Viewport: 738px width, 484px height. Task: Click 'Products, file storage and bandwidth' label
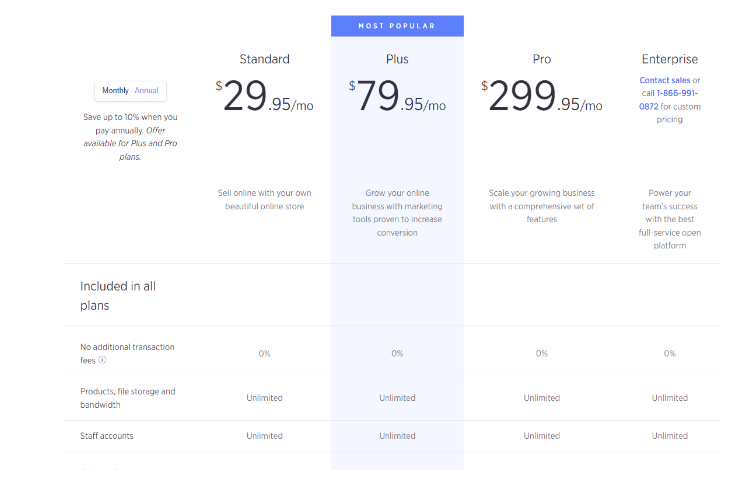click(128, 398)
